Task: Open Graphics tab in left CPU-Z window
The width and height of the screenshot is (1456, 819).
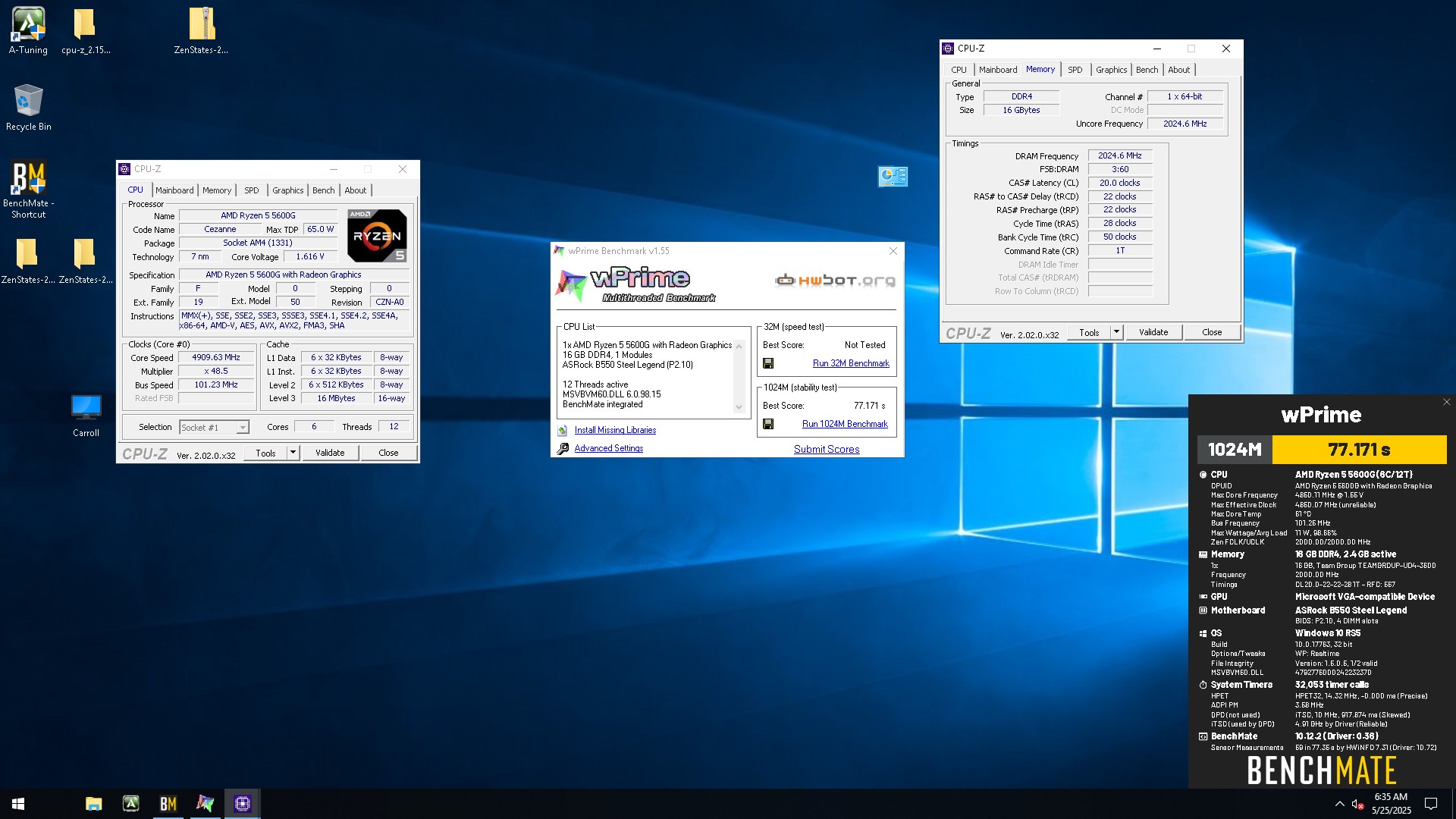Action: 288,190
